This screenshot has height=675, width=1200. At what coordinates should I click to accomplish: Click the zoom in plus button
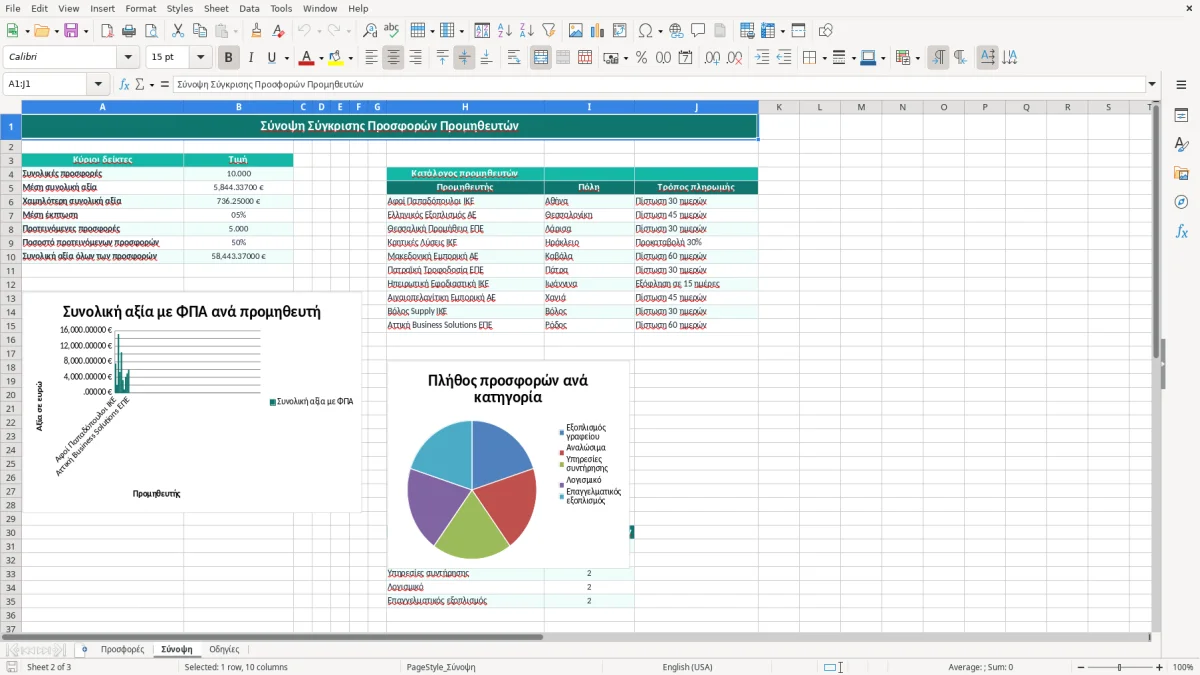click(x=1160, y=667)
